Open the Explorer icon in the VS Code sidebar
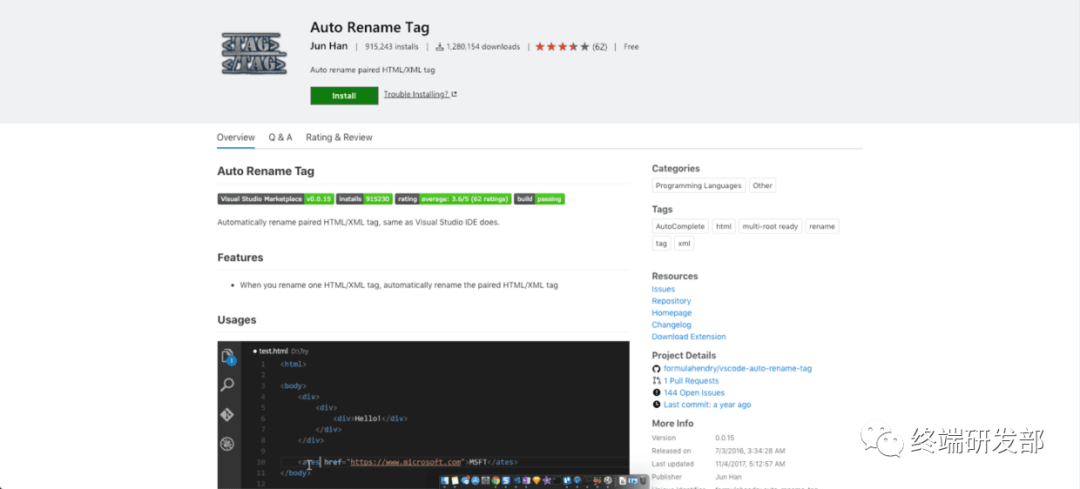The height and width of the screenshot is (489, 1080). (228, 356)
